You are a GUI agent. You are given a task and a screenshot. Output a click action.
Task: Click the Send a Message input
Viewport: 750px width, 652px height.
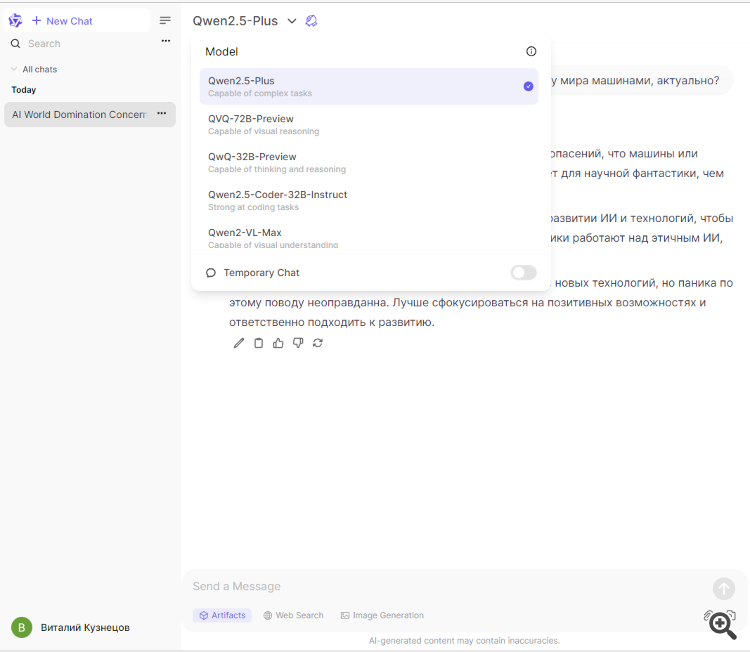point(447,586)
